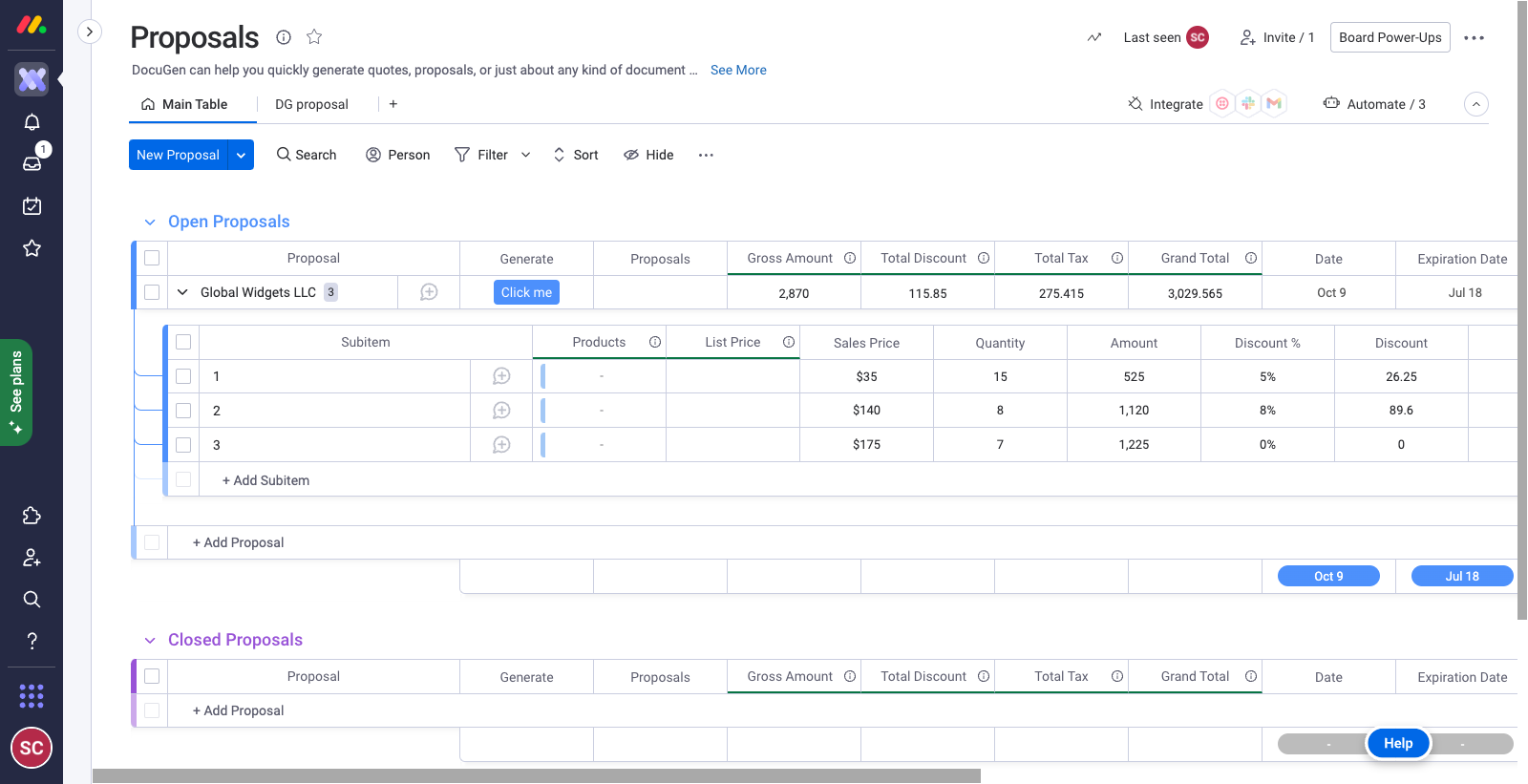This screenshot has width=1528, height=784.
Task: Open board options three-dot menu
Action: (x=1474, y=38)
